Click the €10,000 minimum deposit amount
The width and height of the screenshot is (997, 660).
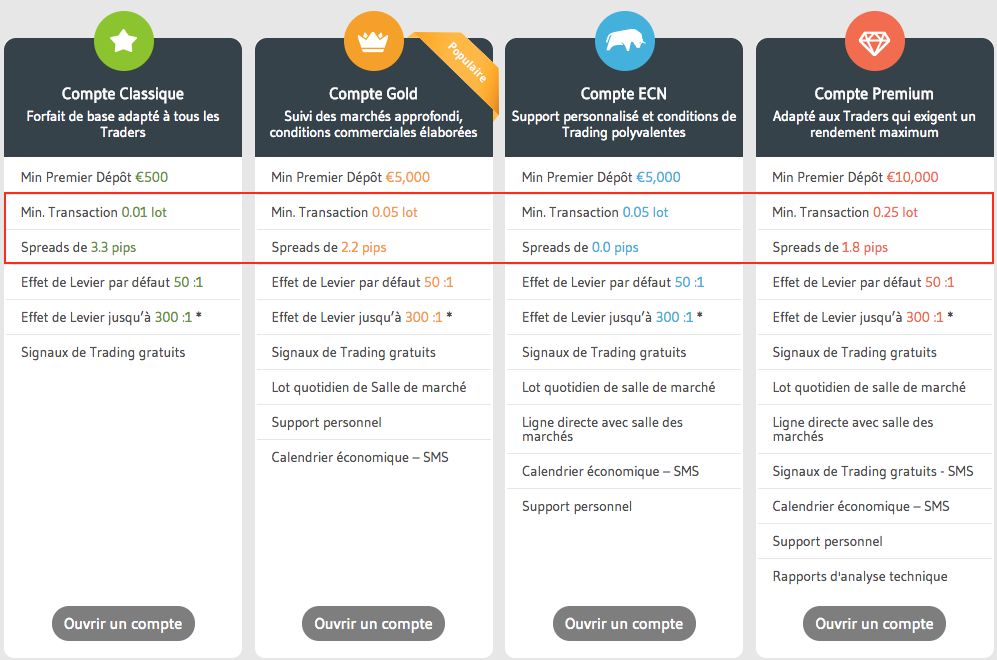click(912, 178)
